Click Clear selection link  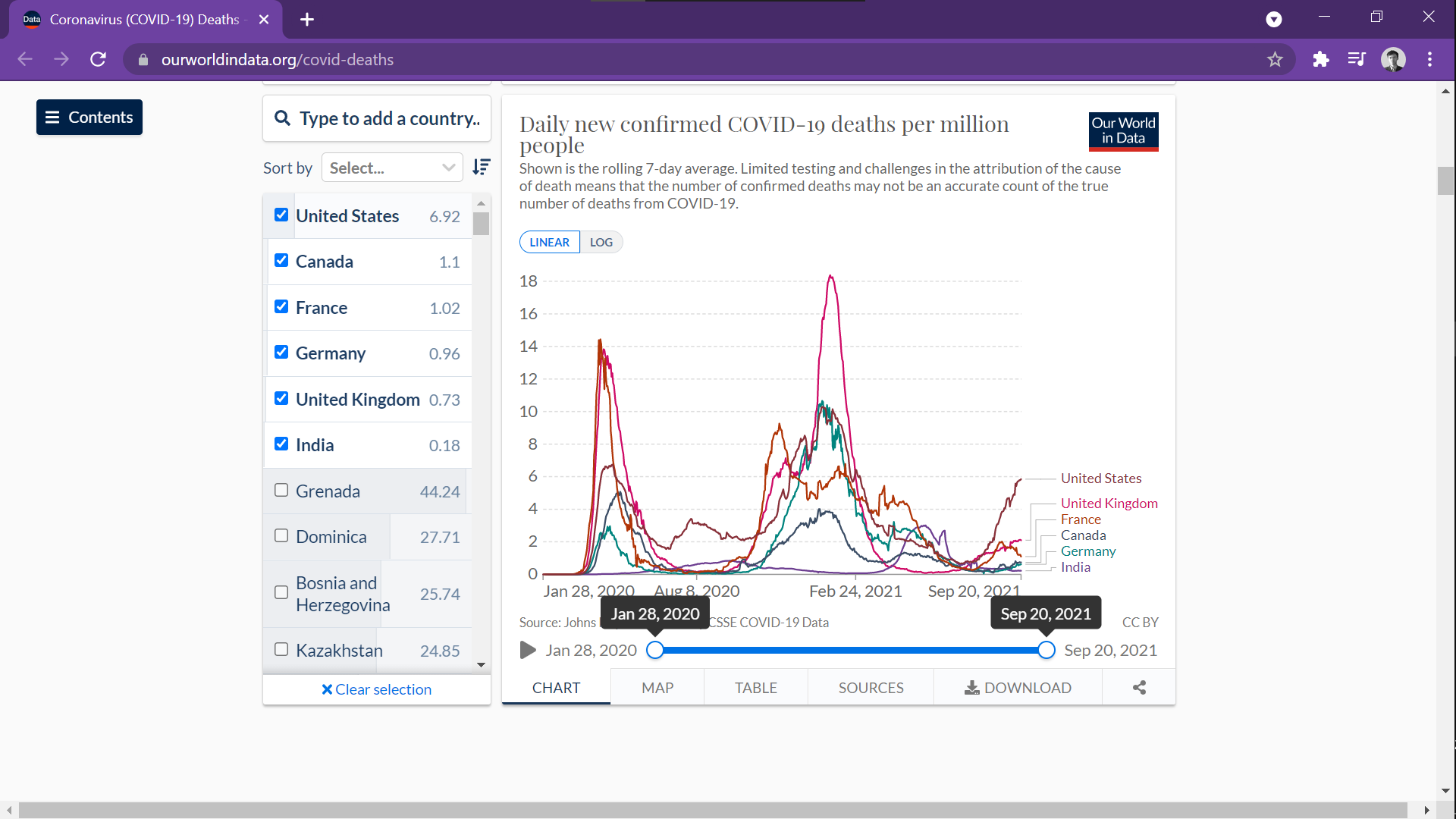pyautogui.click(x=377, y=689)
